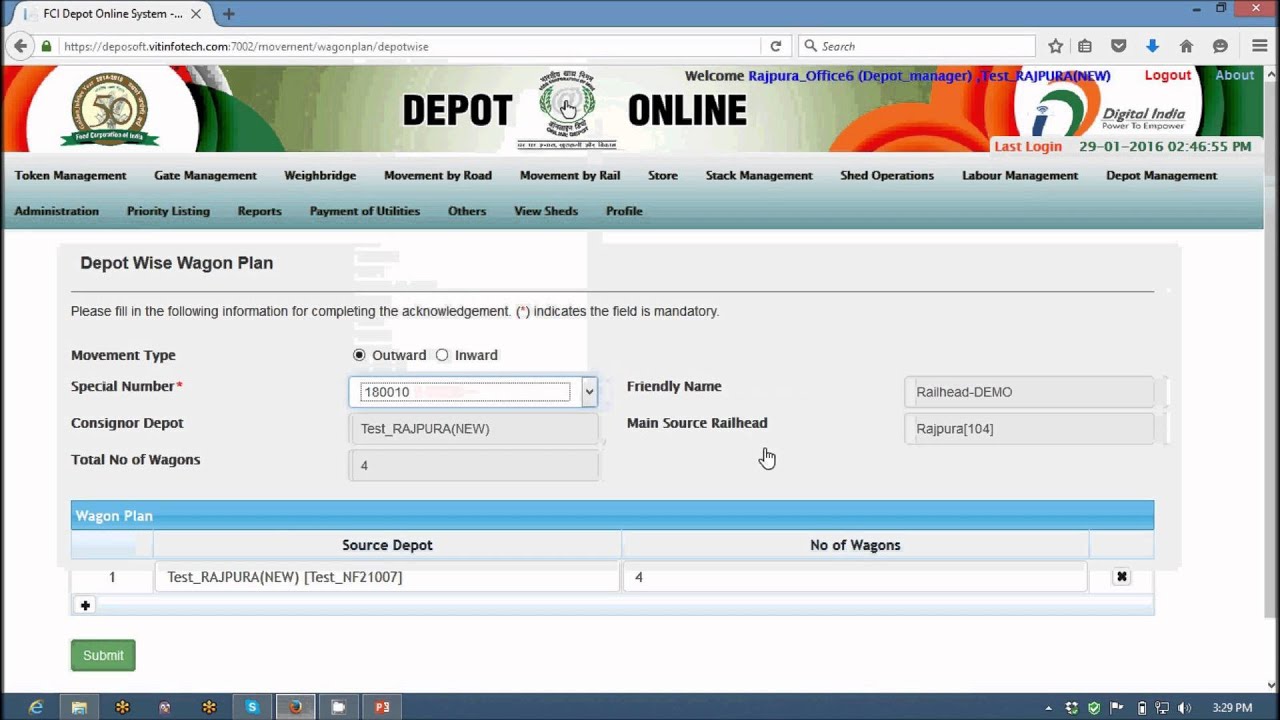
Task: Open the Weighbridge menu
Action: [320, 175]
